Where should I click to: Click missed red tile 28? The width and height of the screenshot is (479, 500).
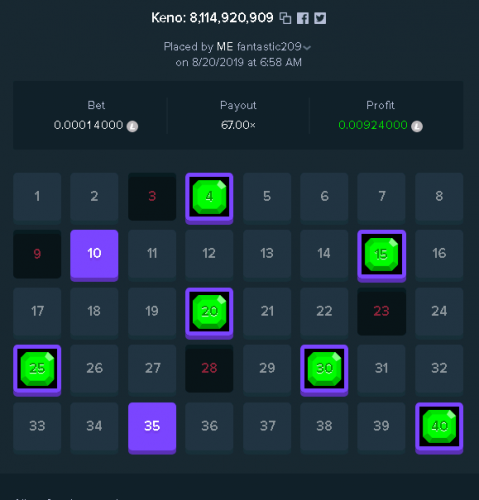(209, 369)
